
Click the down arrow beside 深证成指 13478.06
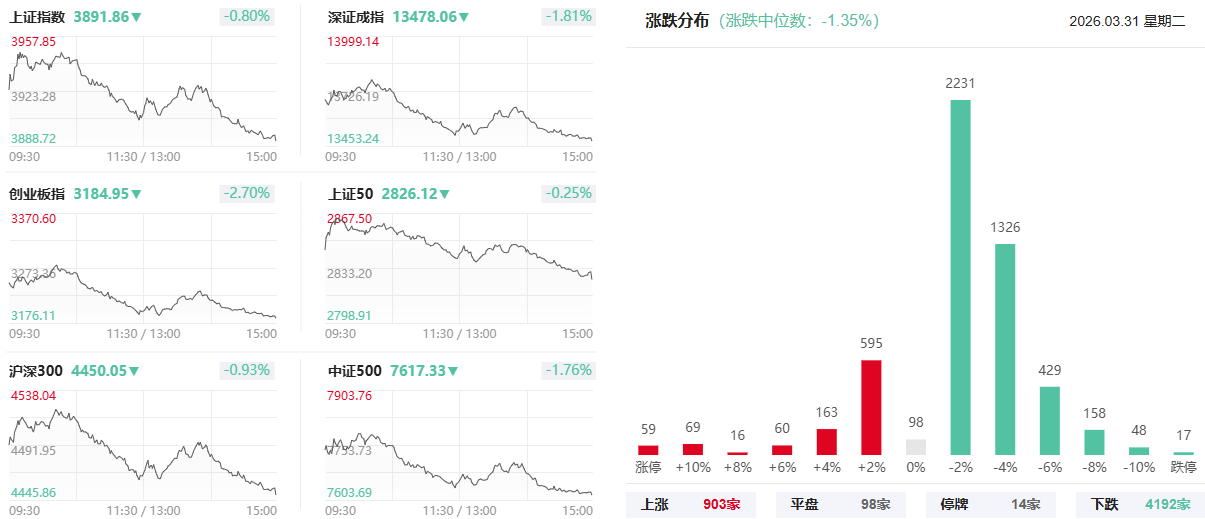coord(465,18)
